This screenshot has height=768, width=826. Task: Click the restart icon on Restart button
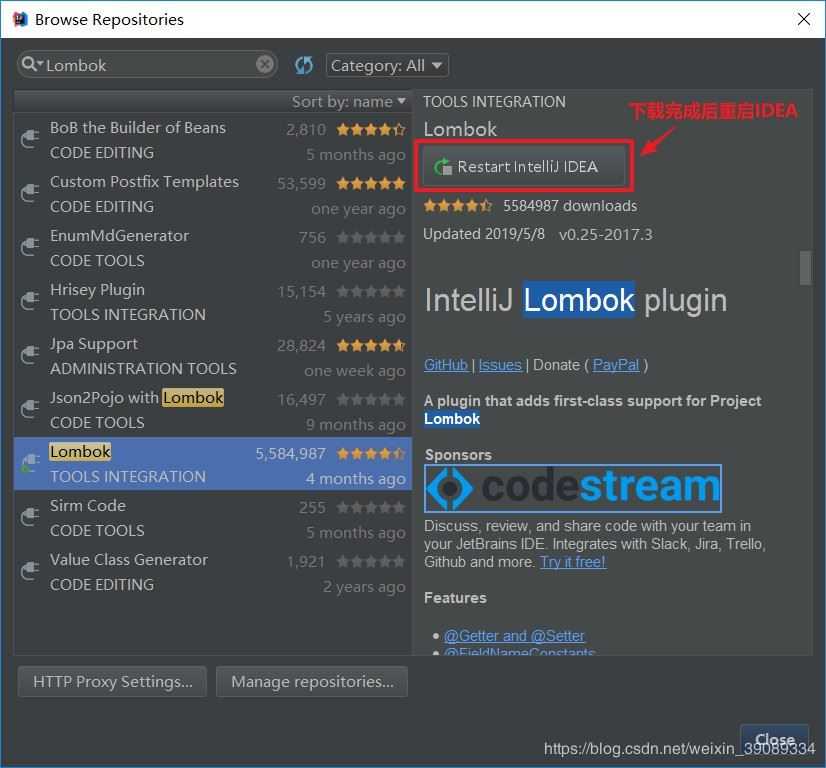pyautogui.click(x=443, y=167)
